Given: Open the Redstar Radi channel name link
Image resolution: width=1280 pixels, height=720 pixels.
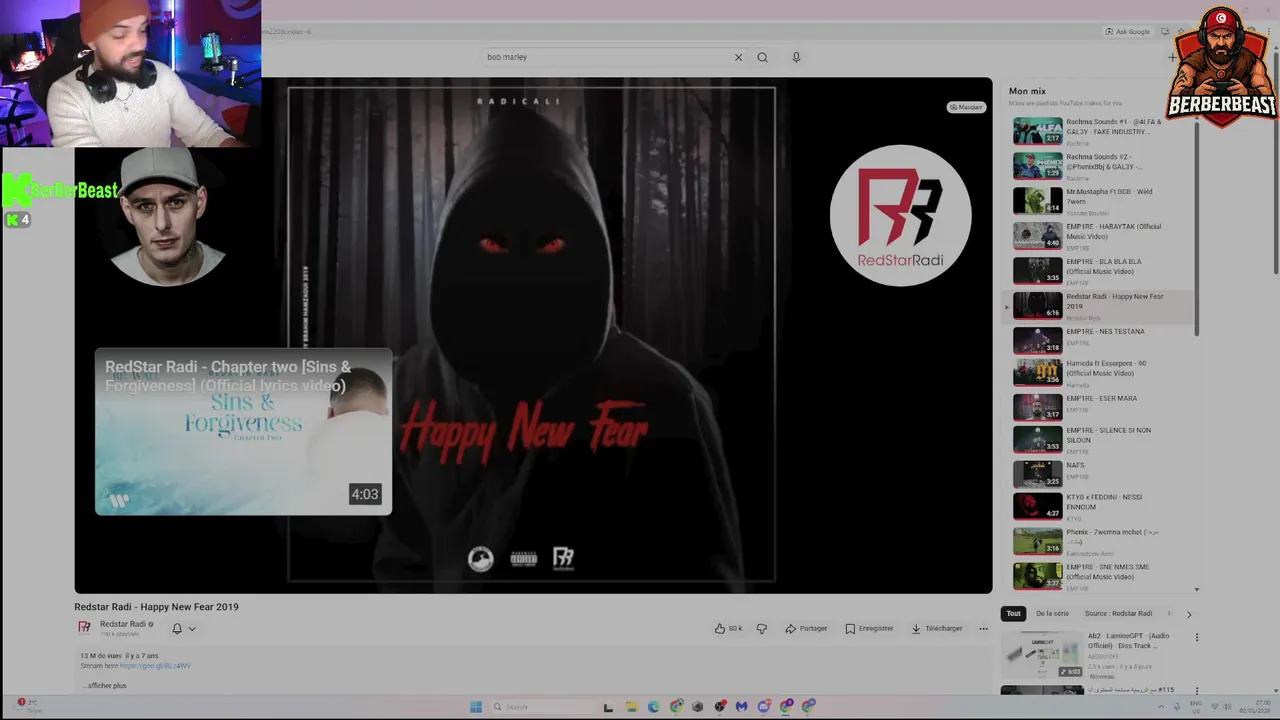Looking at the screenshot, I should click(x=124, y=624).
